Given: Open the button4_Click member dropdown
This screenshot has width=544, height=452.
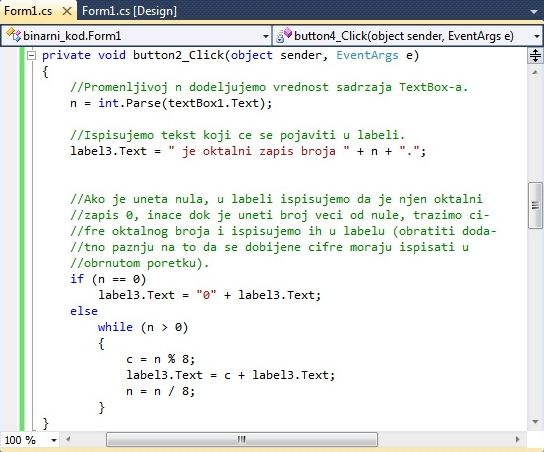Looking at the screenshot, I should pos(537,36).
